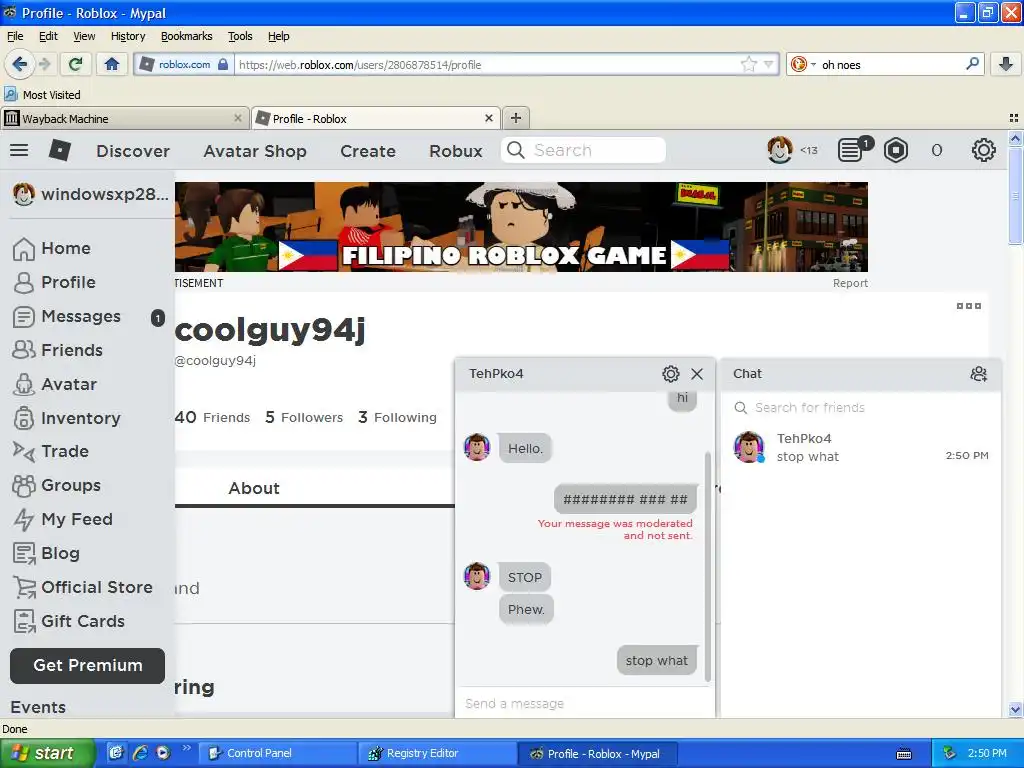This screenshot has width=1024, height=768.
Task: Open Trade in the sidebar
Action: point(51,451)
